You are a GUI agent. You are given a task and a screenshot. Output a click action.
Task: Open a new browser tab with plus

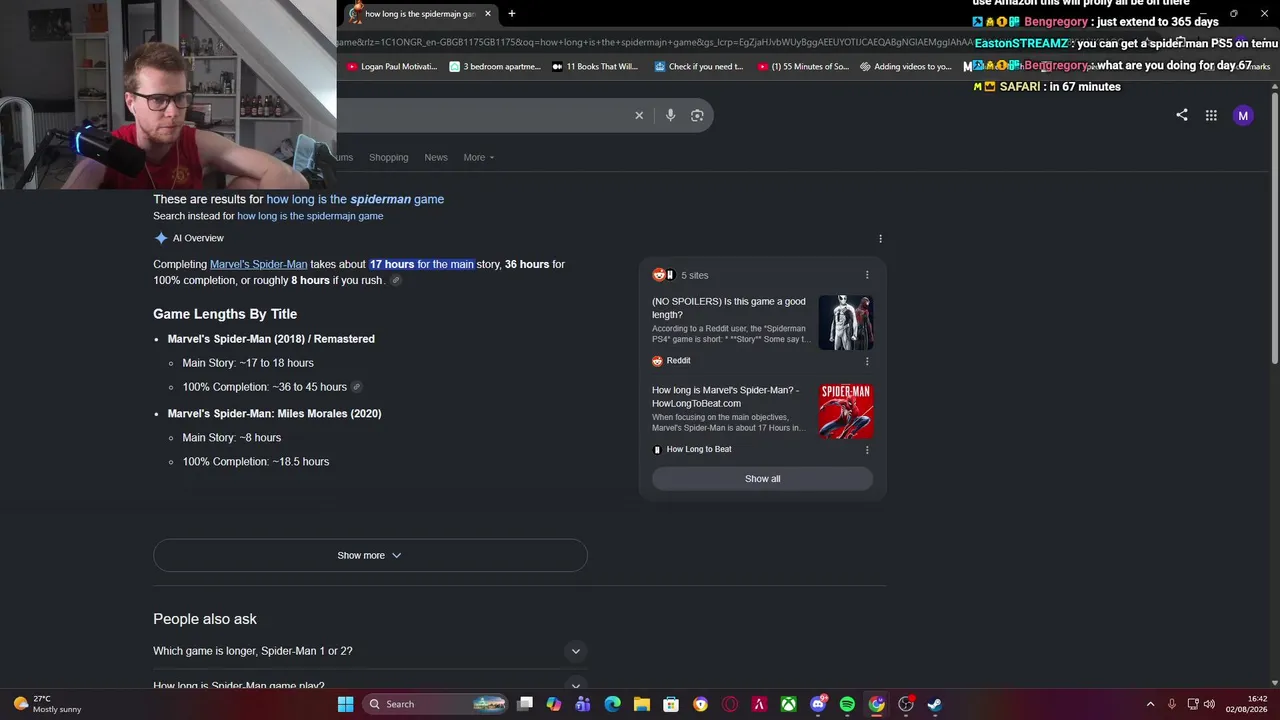[x=511, y=14]
